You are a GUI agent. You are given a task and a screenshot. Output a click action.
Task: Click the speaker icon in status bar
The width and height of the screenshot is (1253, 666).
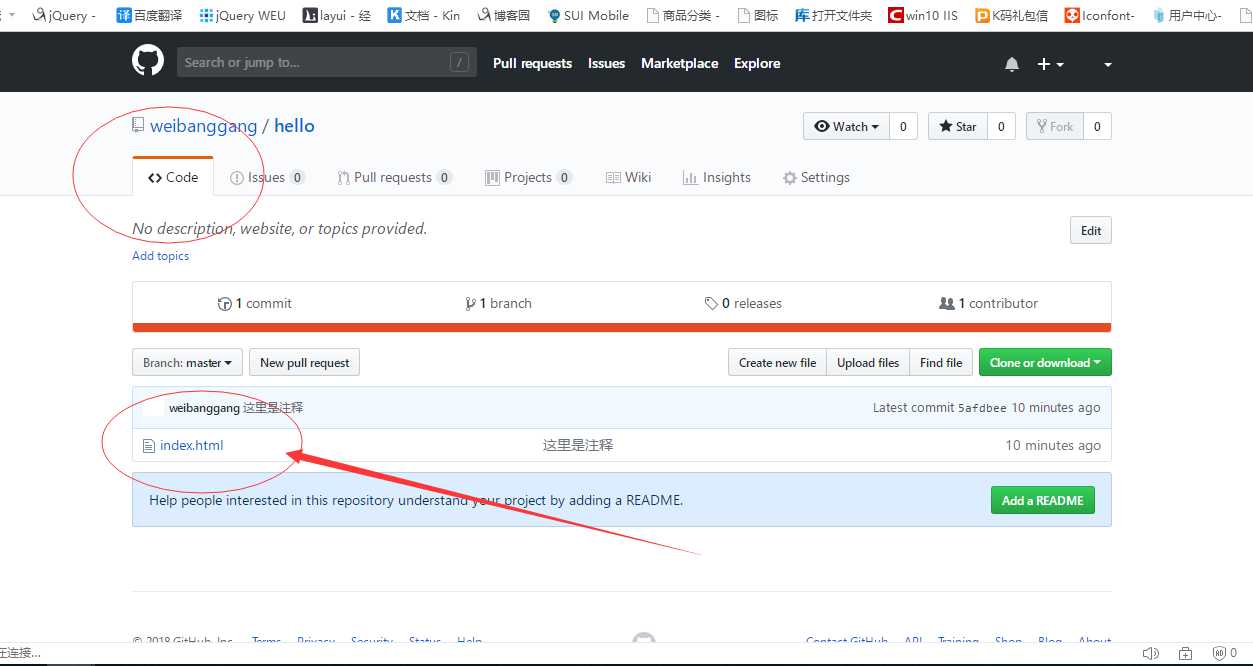click(x=1149, y=654)
